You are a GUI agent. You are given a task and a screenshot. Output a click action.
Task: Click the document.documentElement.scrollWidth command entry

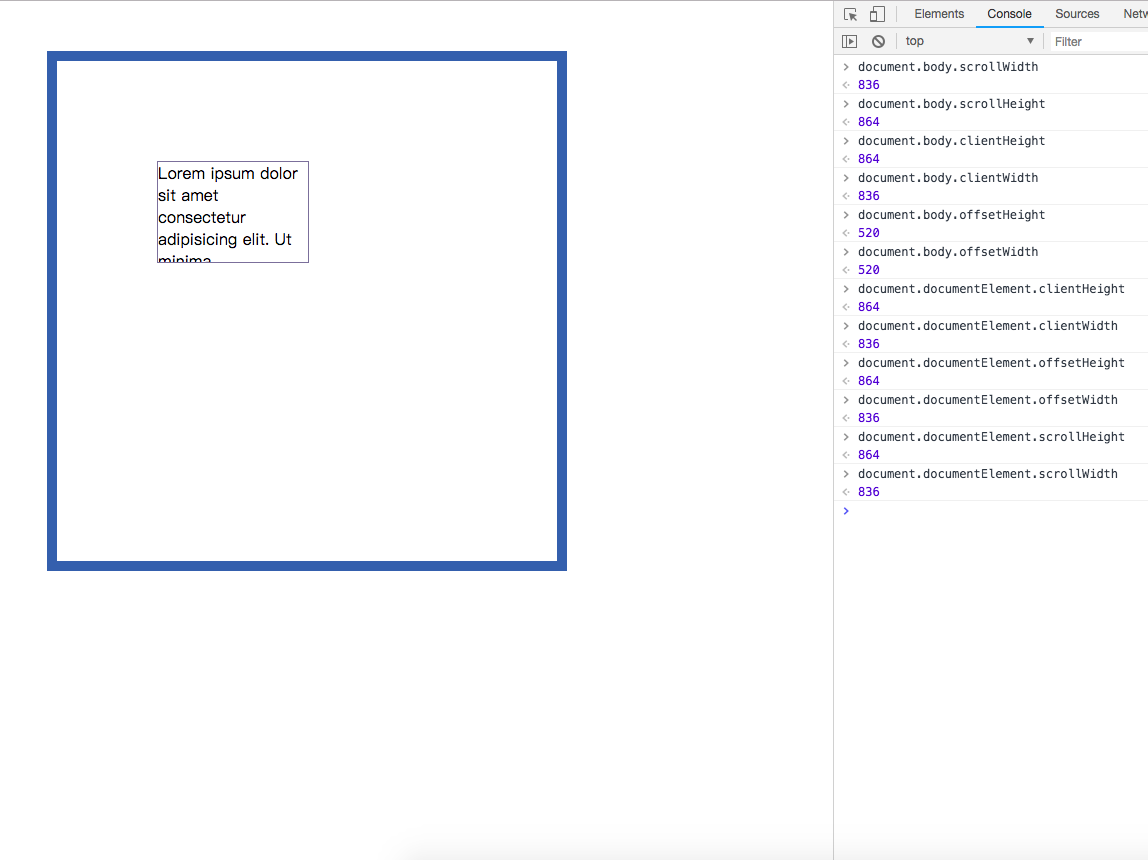pos(987,474)
